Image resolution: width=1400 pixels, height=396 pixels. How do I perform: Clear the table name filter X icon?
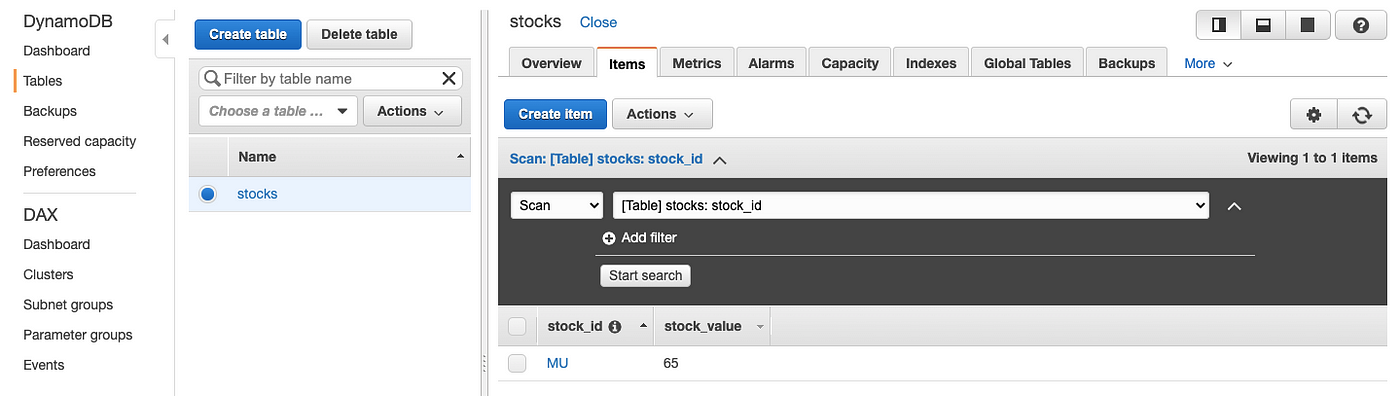pyautogui.click(x=449, y=79)
